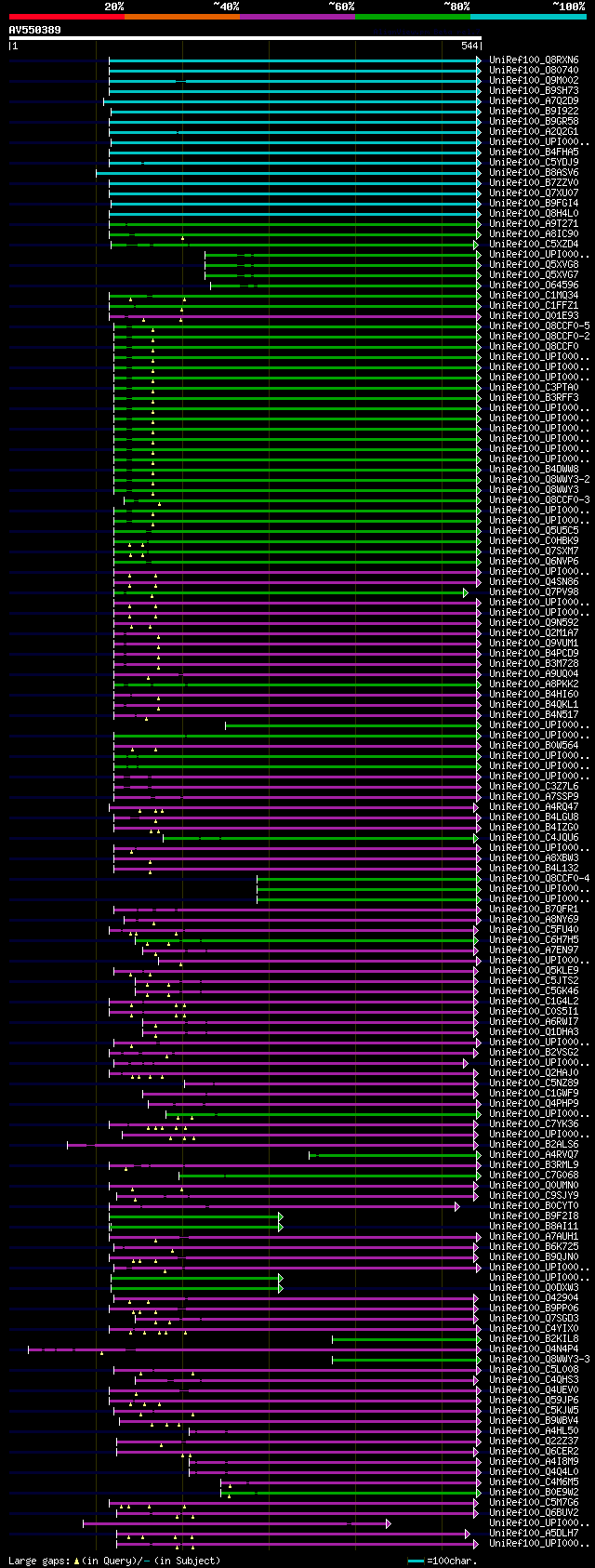Image resolution: width=595 pixels, height=1568 pixels.
Task: Click hit label UniRef100_C3Z7L6
Action: coord(534,786)
